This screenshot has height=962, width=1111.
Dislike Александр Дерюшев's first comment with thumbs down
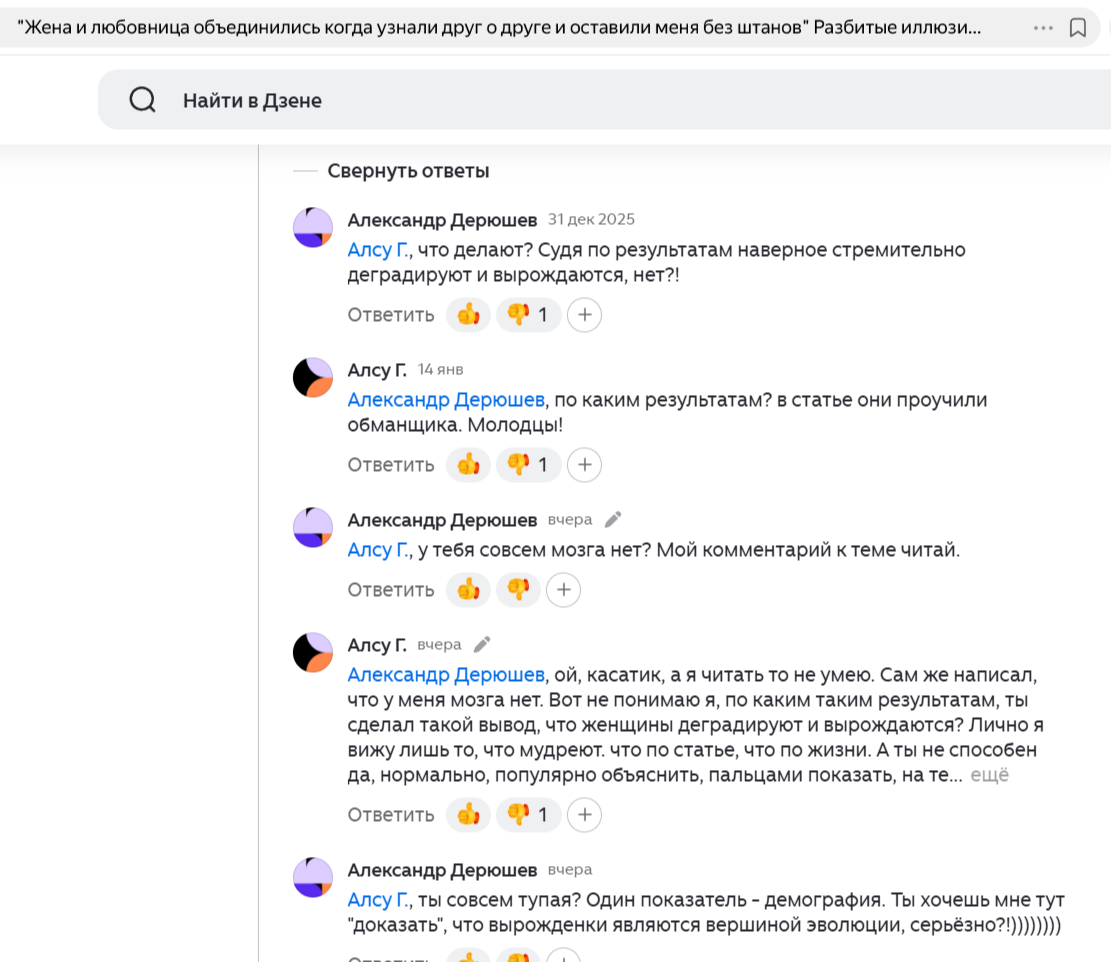click(520, 314)
